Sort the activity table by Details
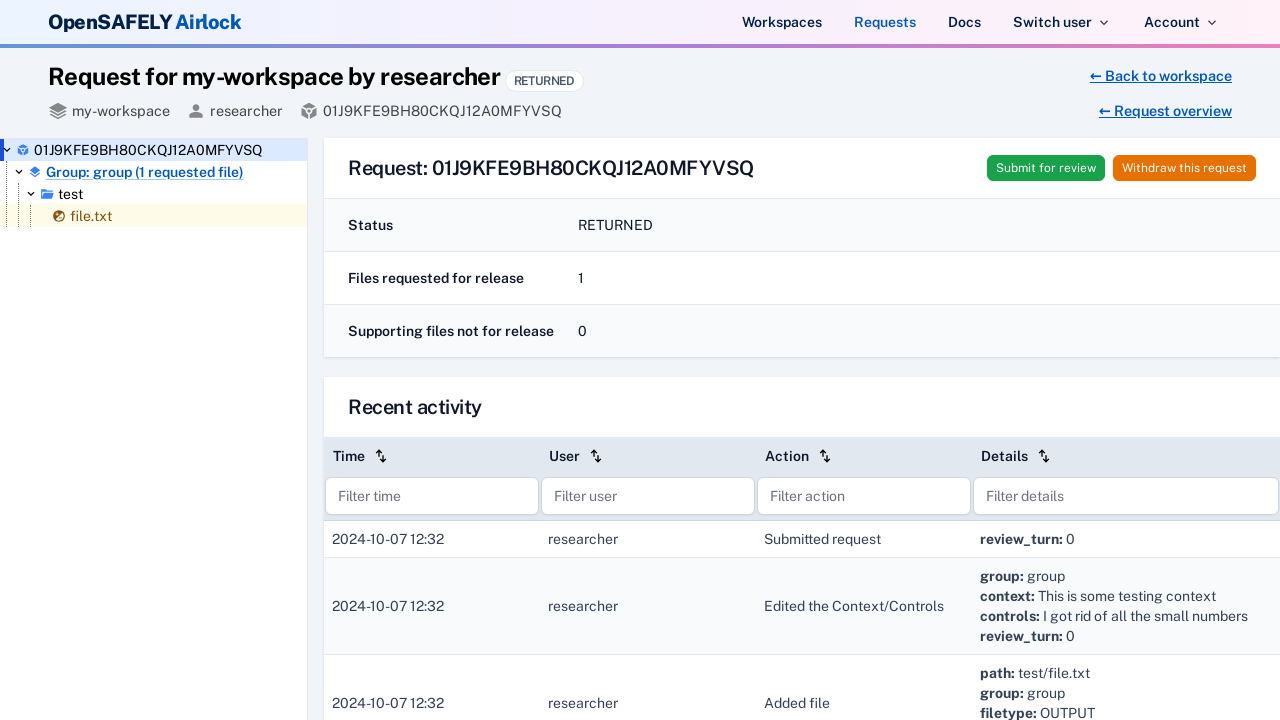Screen dimensions: 1280x720 point(1044,456)
